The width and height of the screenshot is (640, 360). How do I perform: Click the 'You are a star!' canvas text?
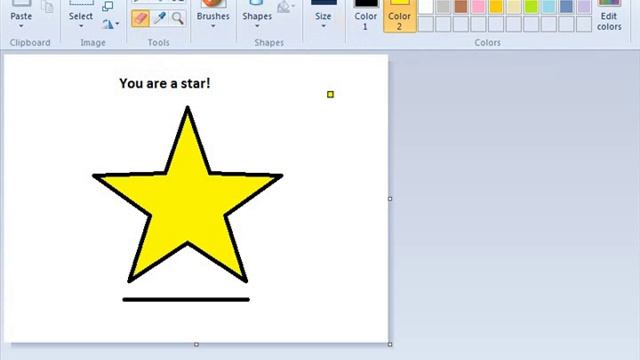tap(165, 83)
